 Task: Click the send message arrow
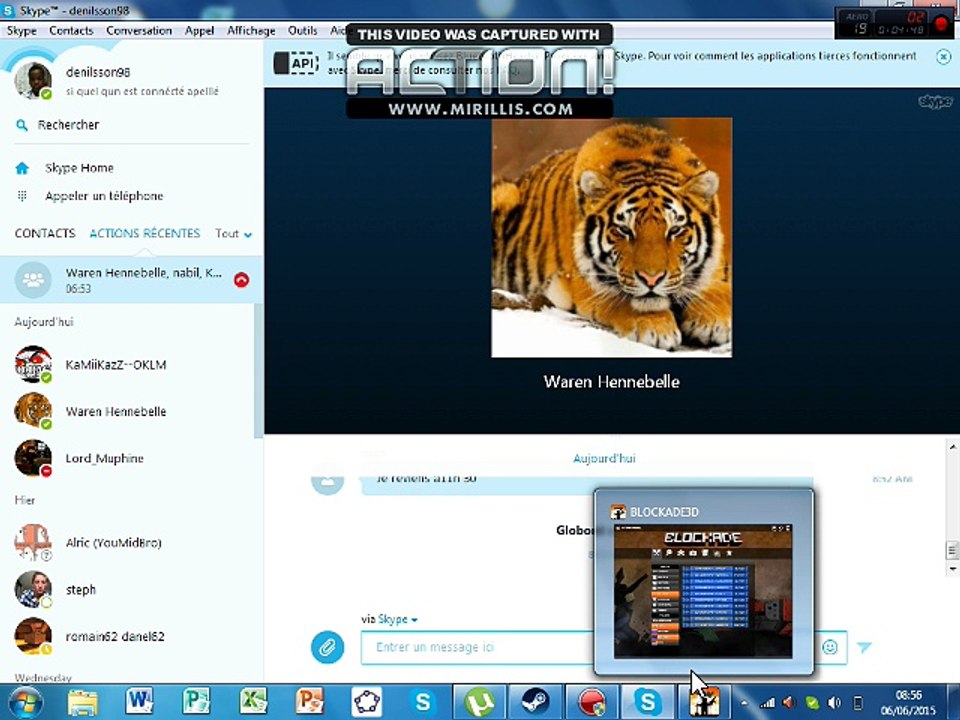(864, 647)
